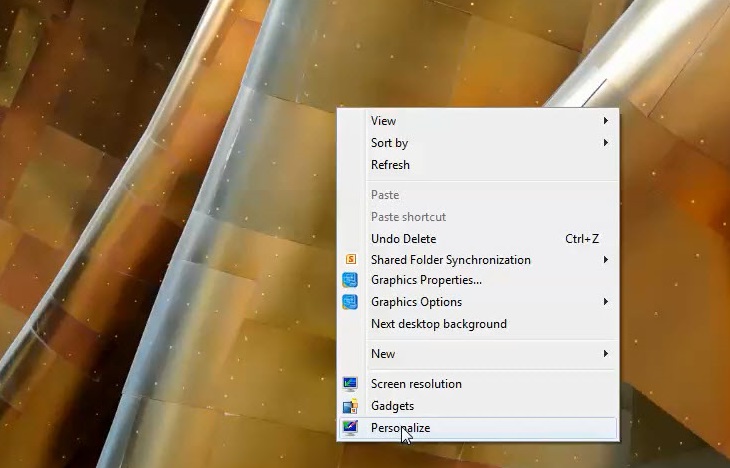Expand the Sort by submenu arrow
Screen dimensions: 730x468
[x=605, y=142]
